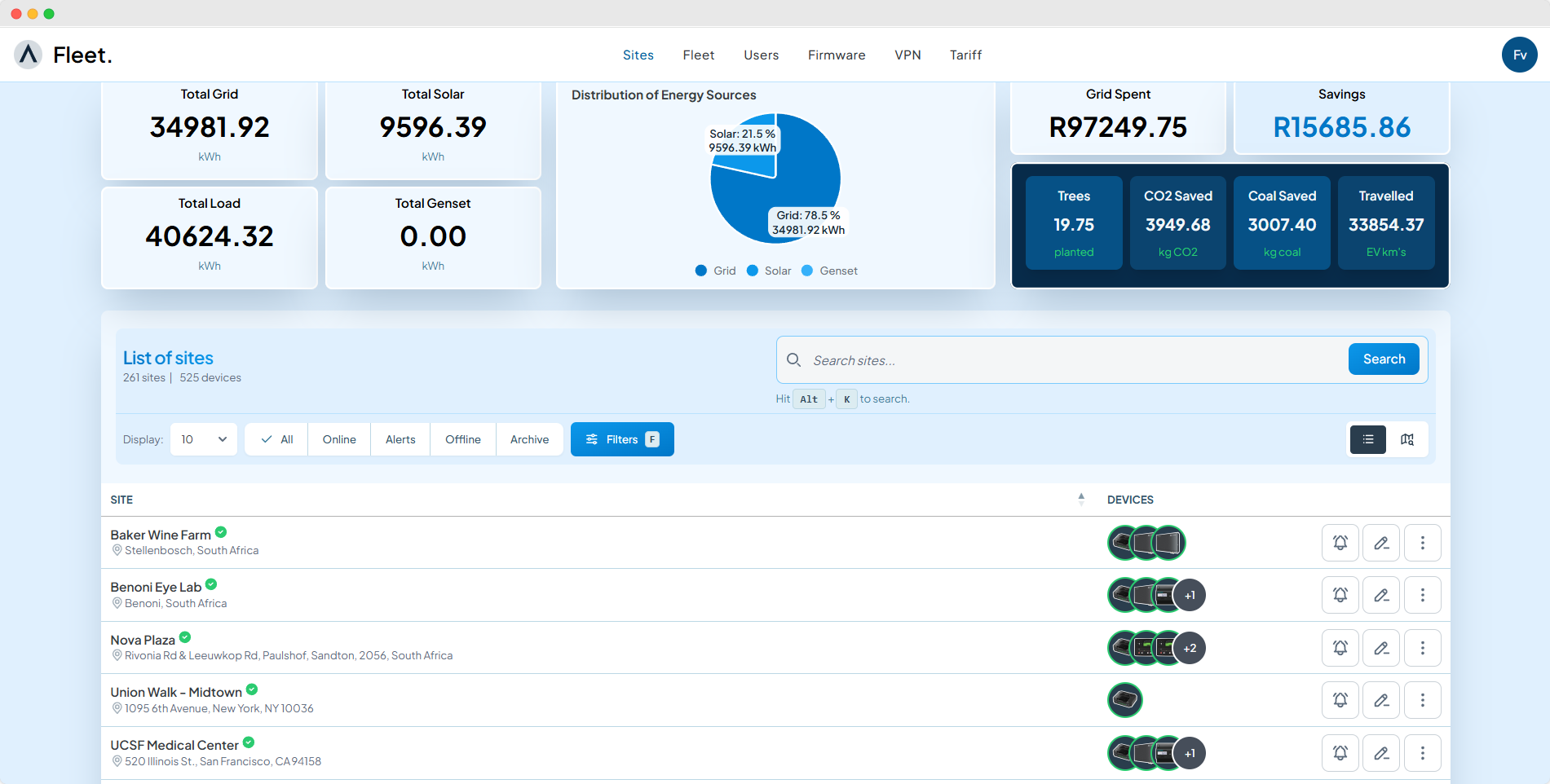Click the search magnifier in the sites search bar
The height and width of the screenshot is (784, 1550).
[793, 359]
